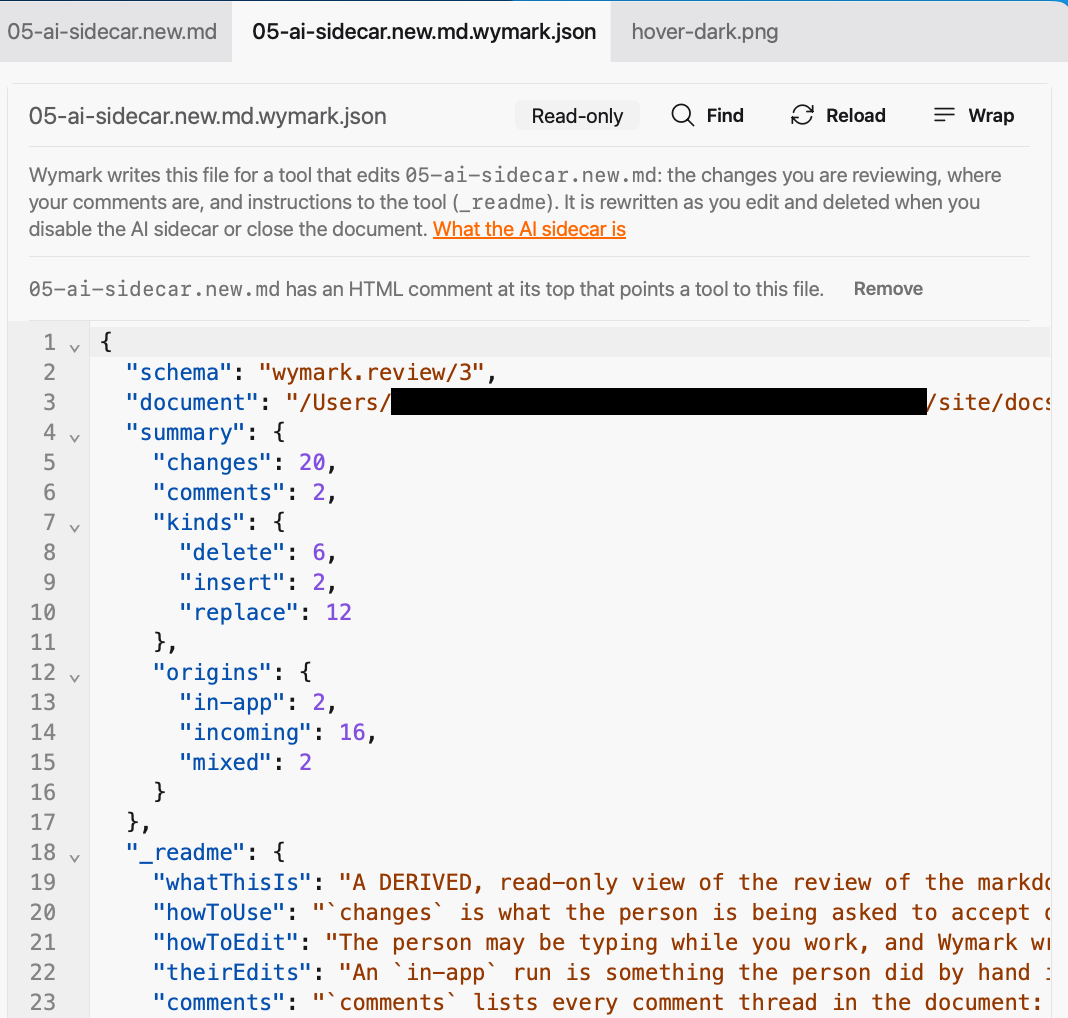This screenshot has height=1018, width=1068.
Task: Click the "replace" key text
Action: coord(240,611)
